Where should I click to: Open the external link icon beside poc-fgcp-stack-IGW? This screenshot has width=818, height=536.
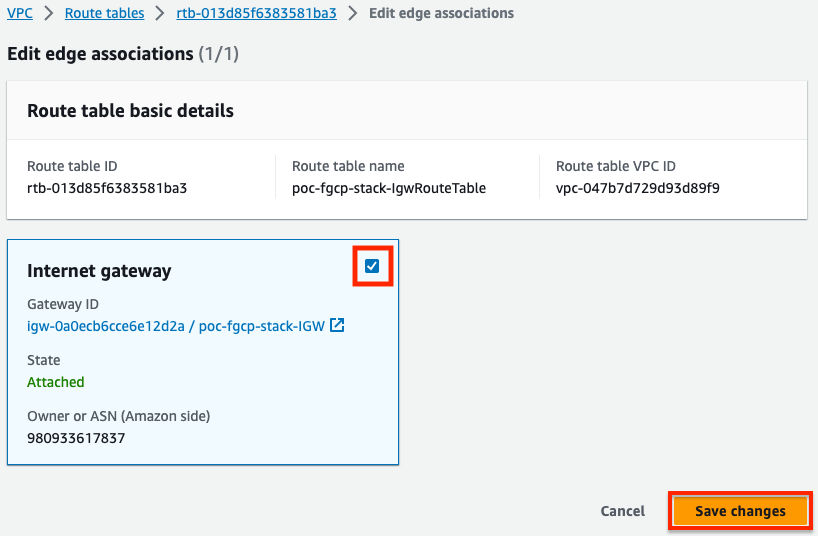337,325
